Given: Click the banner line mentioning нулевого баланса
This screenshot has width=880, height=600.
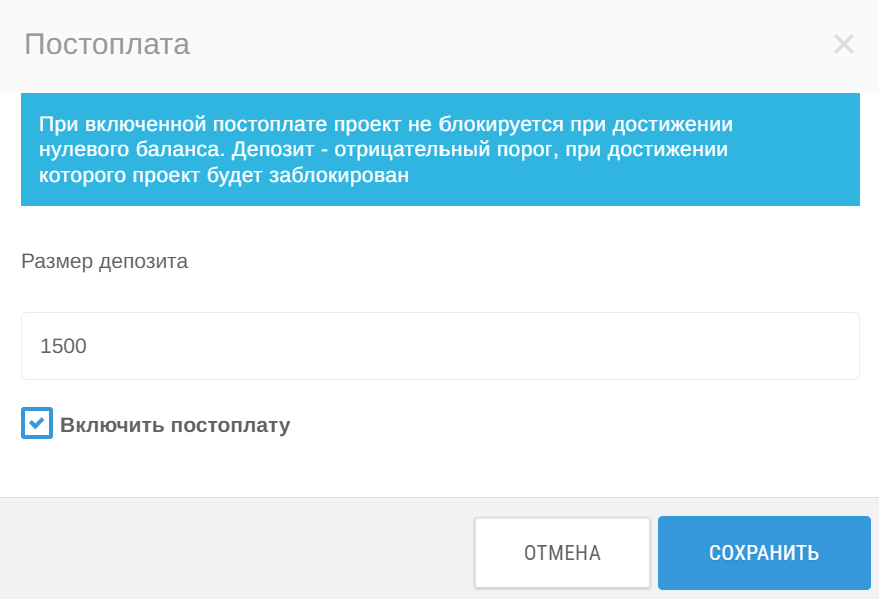Looking at the screenshot, I should pyautogui.click(x=384, y=151).
